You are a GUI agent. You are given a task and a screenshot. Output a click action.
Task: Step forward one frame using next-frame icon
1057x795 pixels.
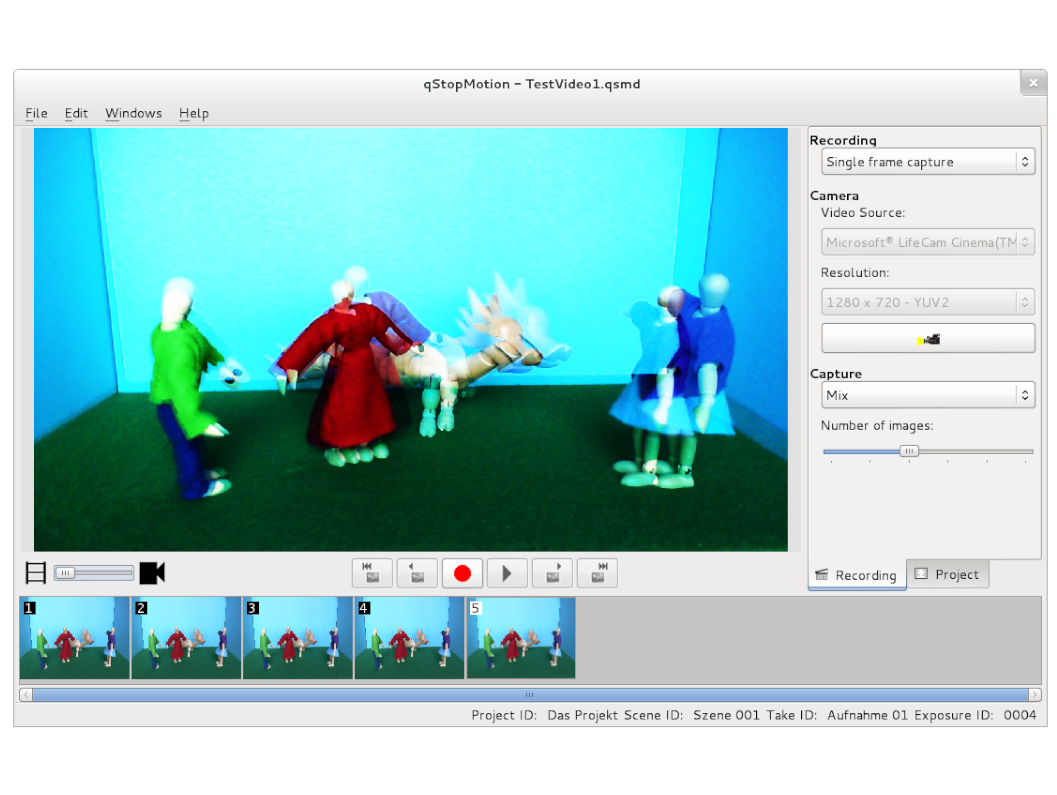pyautogui.click(x=552, y=573)
